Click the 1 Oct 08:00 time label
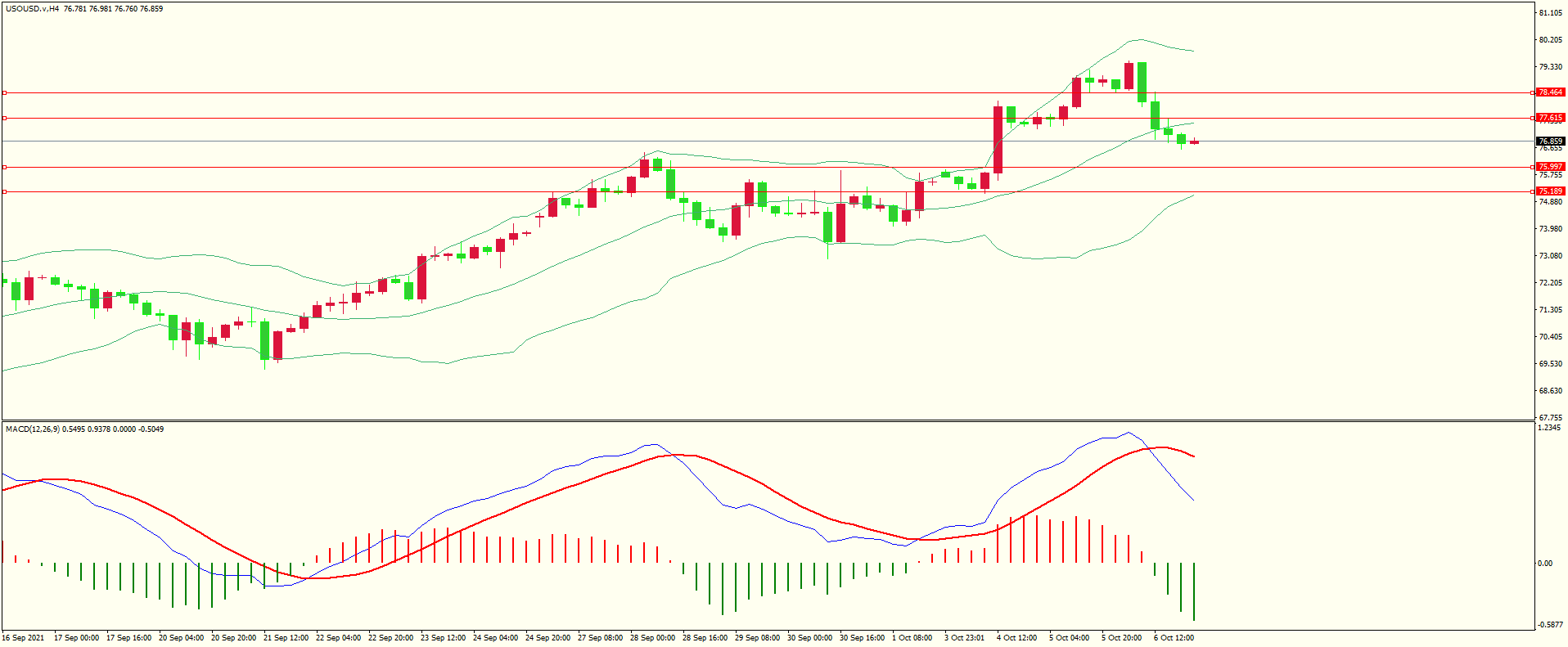This screenshot has height=647, width=1568. (912, 638)
